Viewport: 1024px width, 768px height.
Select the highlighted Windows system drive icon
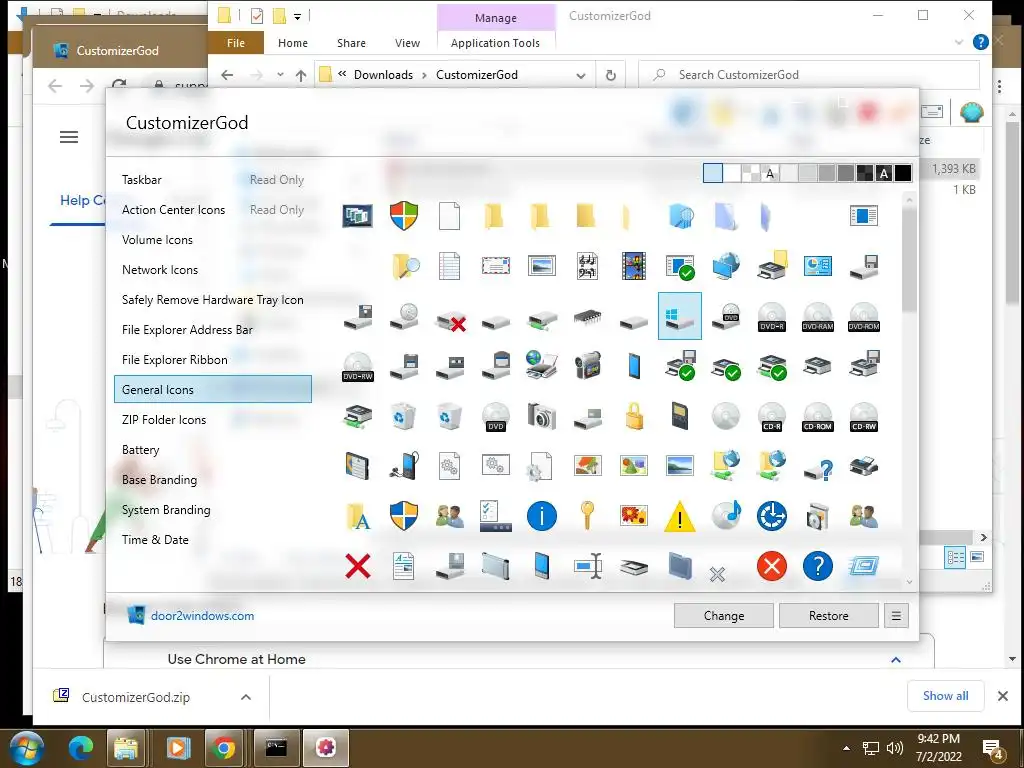[x=680, y=316]
